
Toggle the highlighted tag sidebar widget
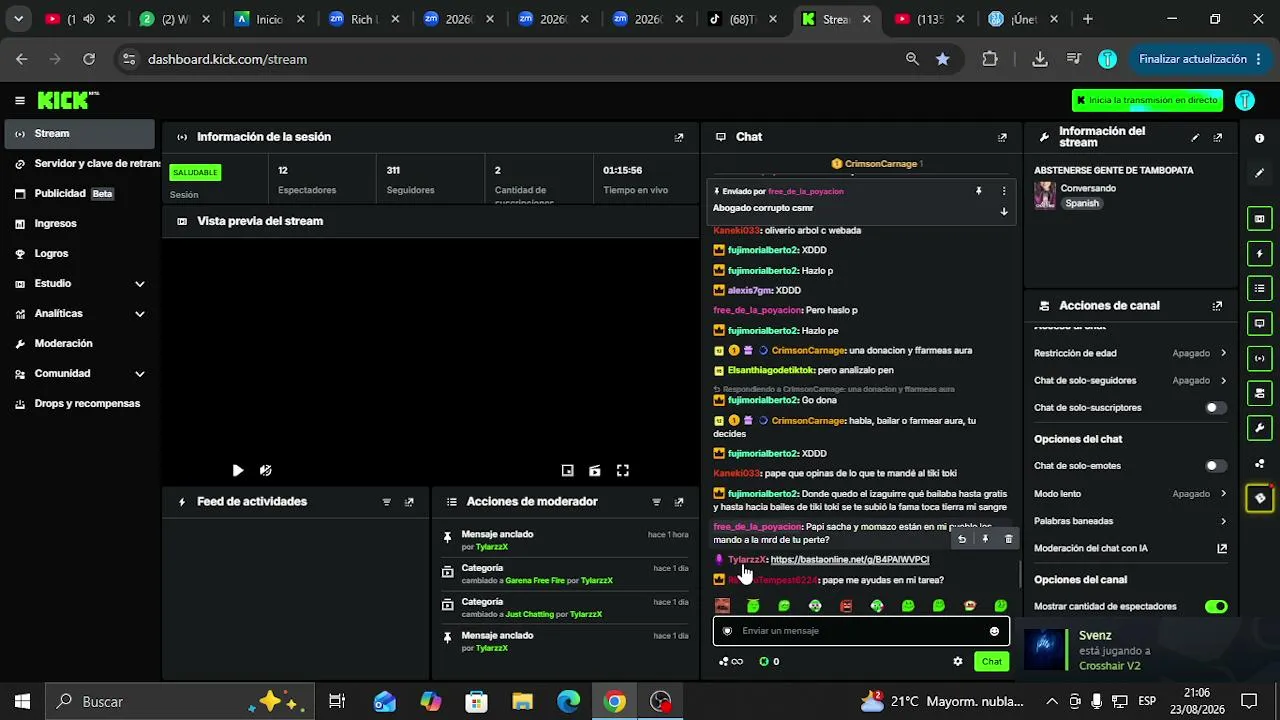pyautogui.click(x=1259, y=498)
